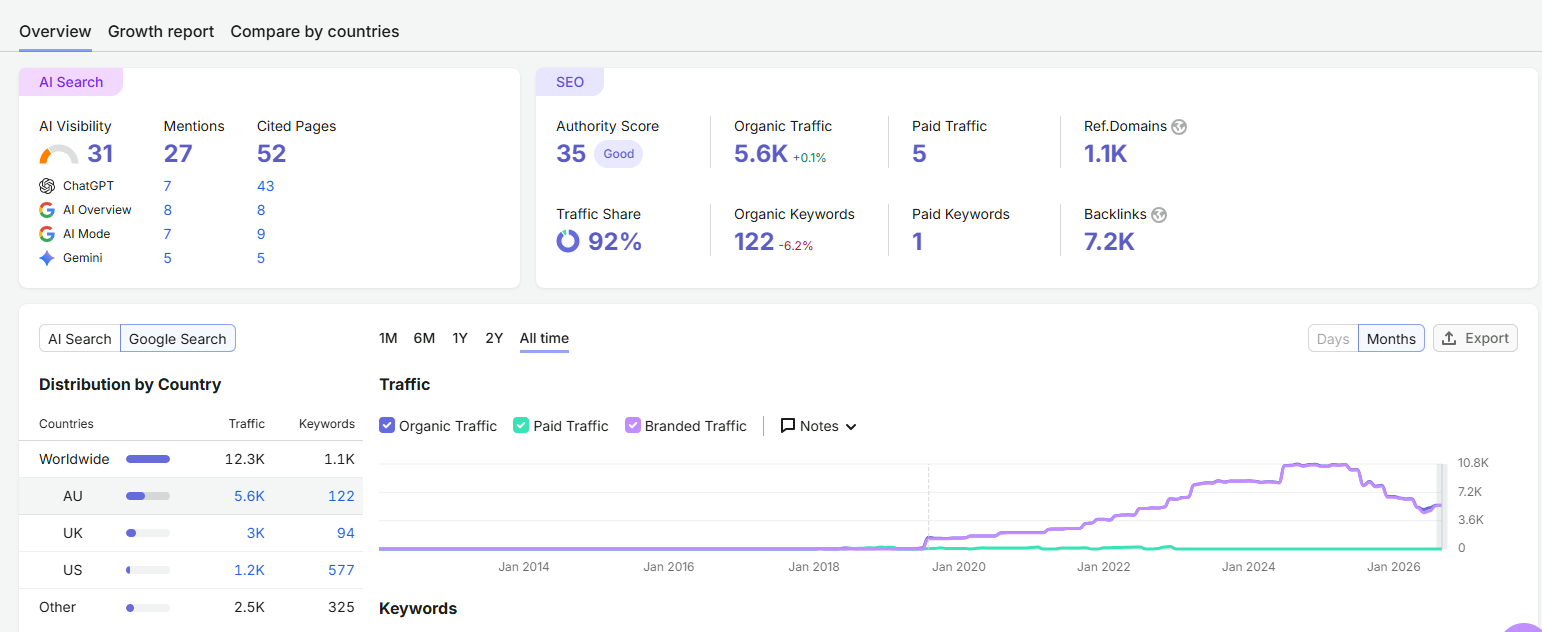Switch the data source to AI Search
This screenshot has height=632, width=1542.
click(x=80, y=339)
